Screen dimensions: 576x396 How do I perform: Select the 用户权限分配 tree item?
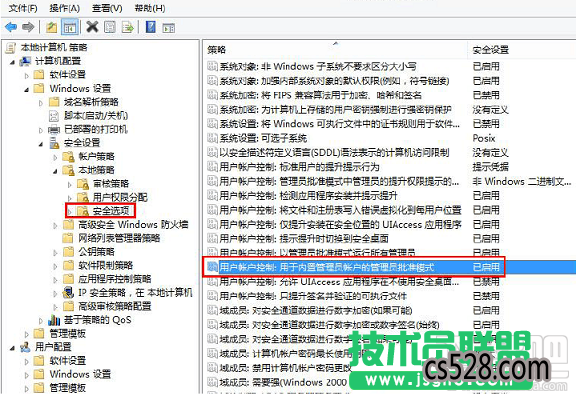(120, 197)
